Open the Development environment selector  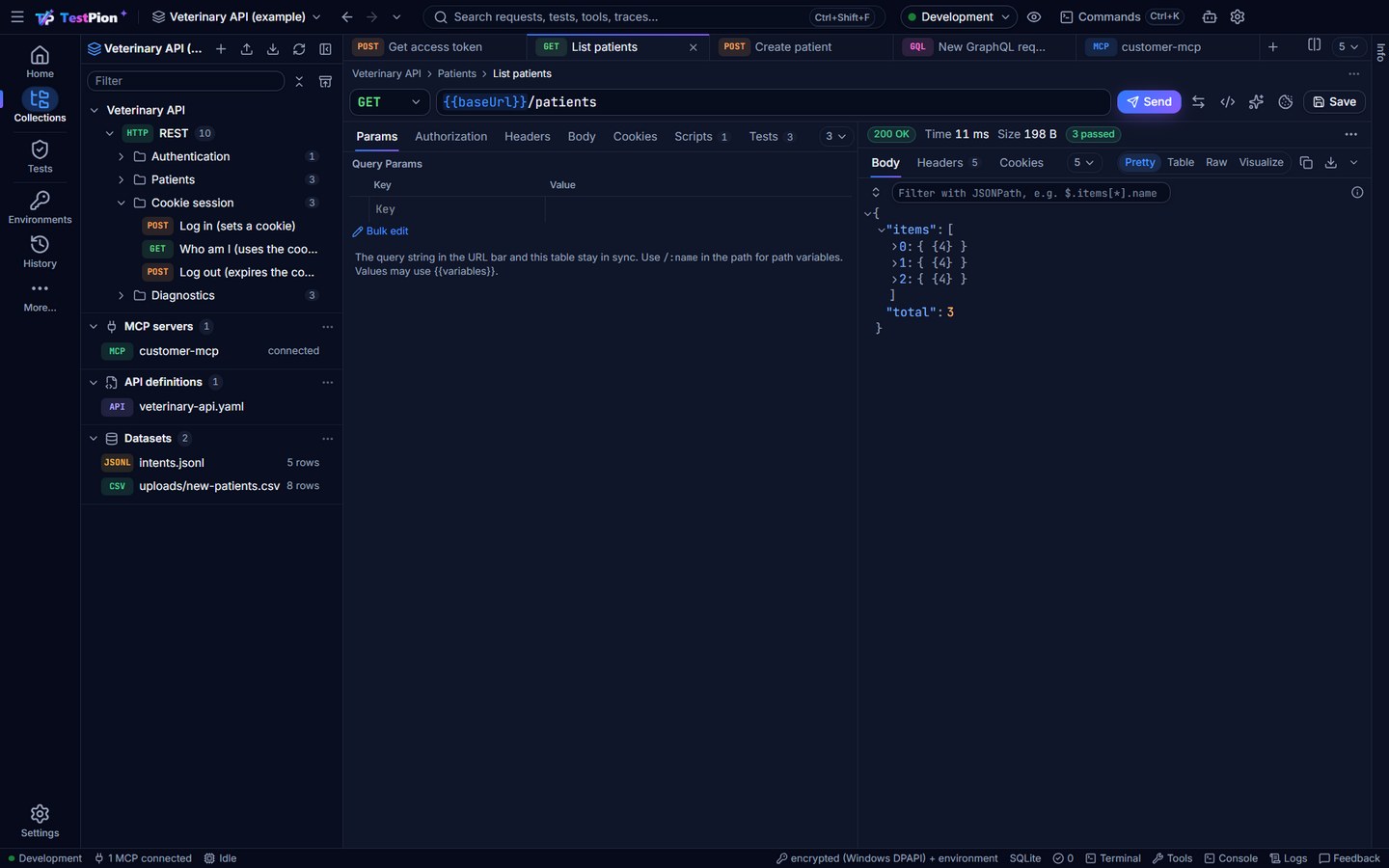coord(959,17)
